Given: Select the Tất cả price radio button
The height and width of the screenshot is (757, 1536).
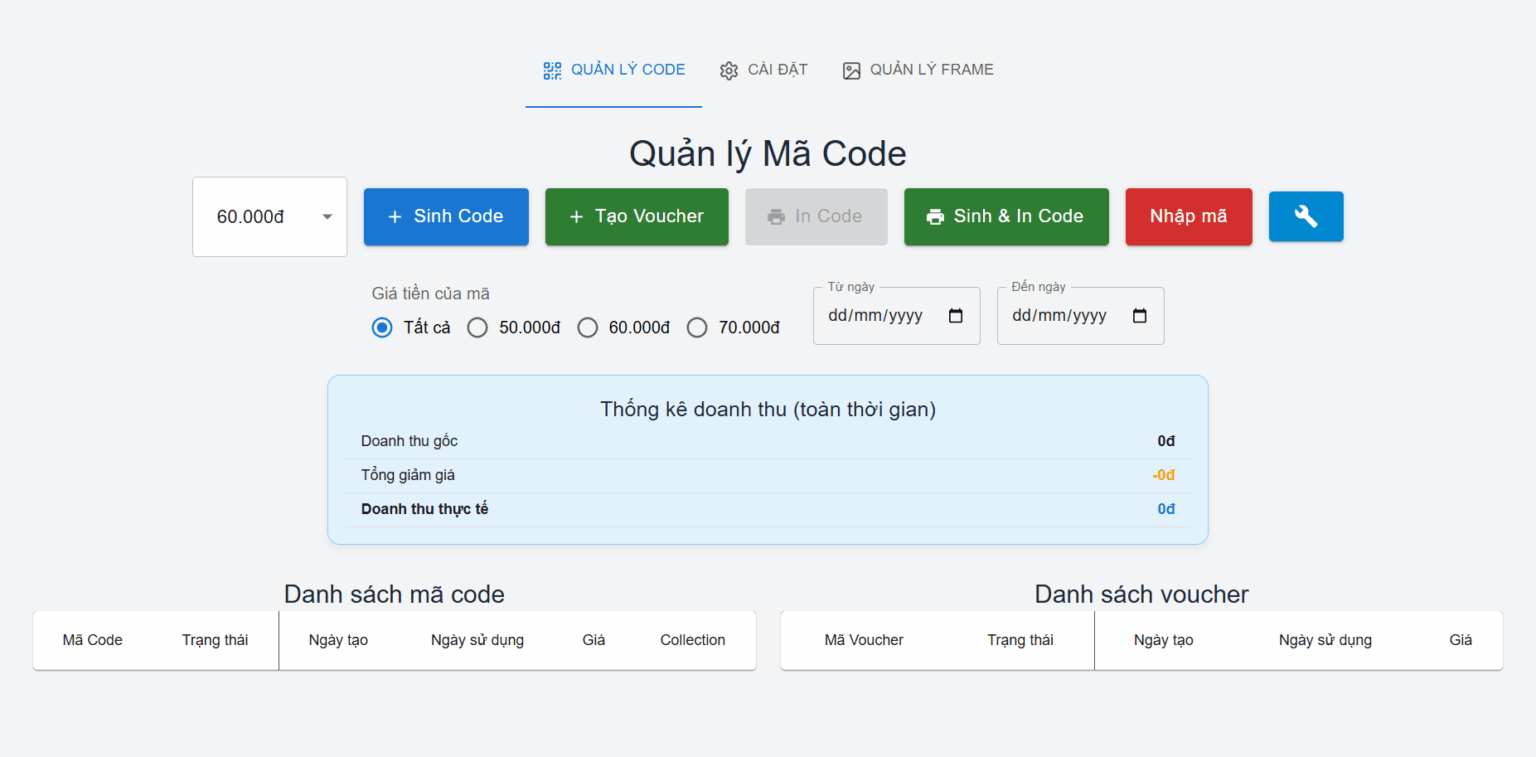Looking at the screenshot, I should (x=382, y=328).
